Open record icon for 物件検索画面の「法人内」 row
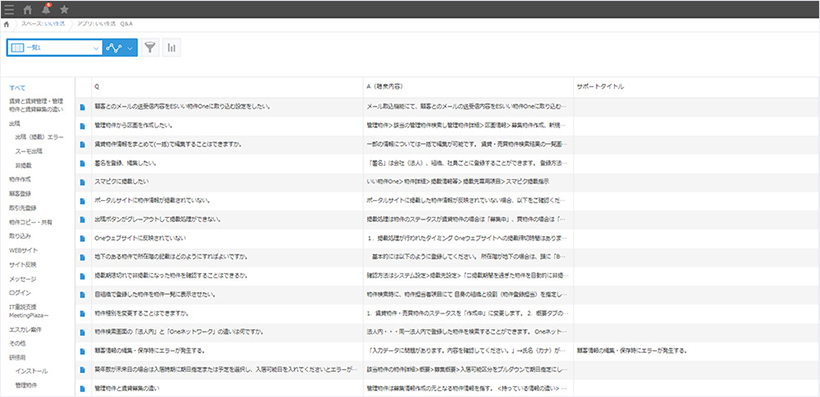Screen dimensions: 820x397 [x=82, y=333]
